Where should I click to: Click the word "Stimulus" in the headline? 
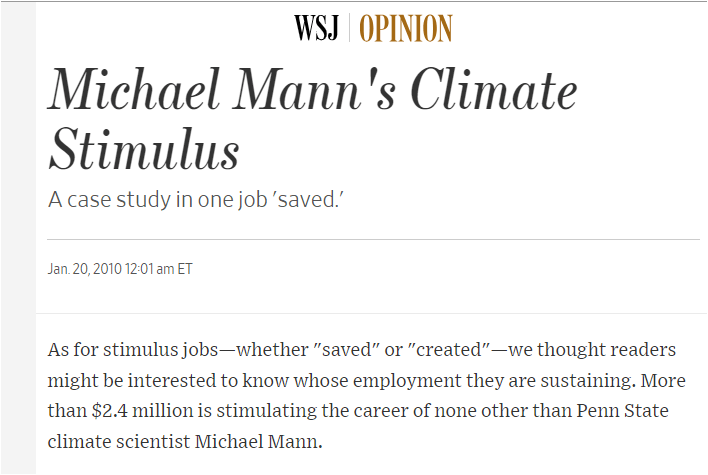[144, 151]
